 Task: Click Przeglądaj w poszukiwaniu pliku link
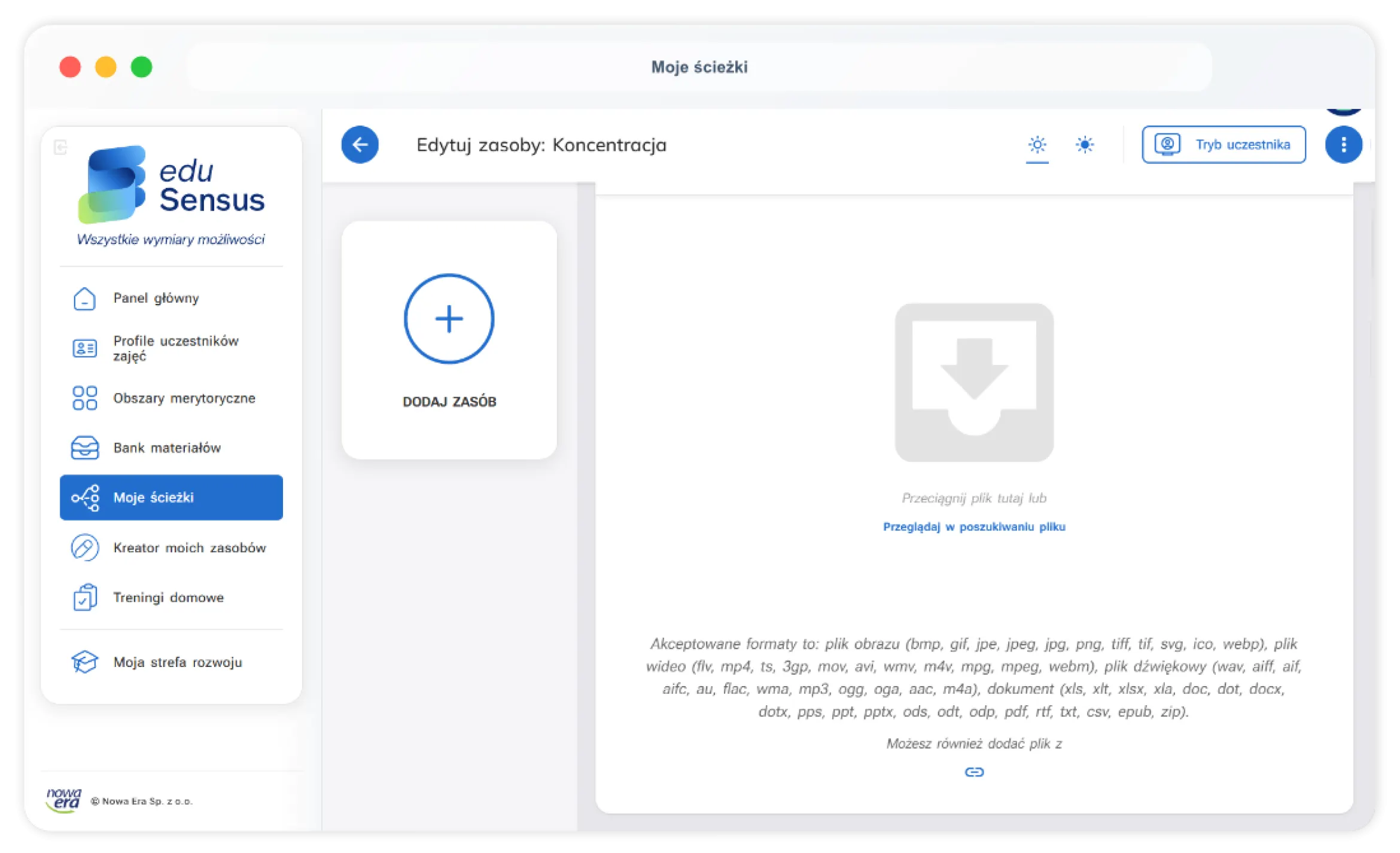pos(974,526)
